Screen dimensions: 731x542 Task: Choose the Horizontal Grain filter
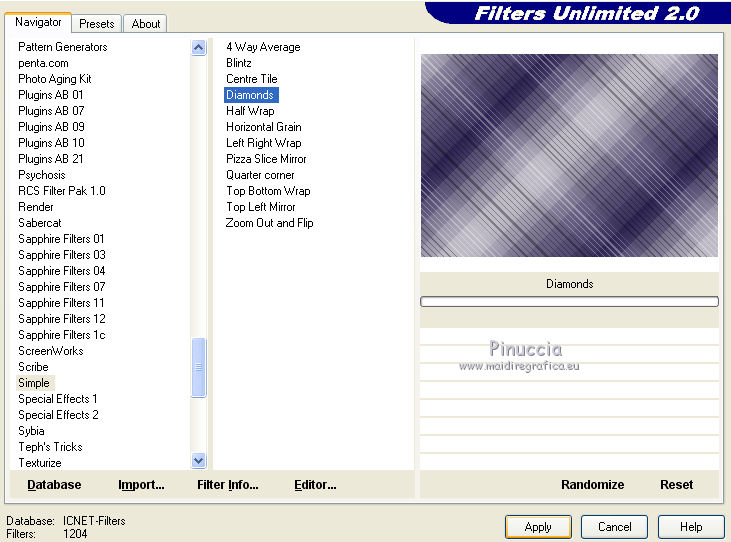pos(263,127)
